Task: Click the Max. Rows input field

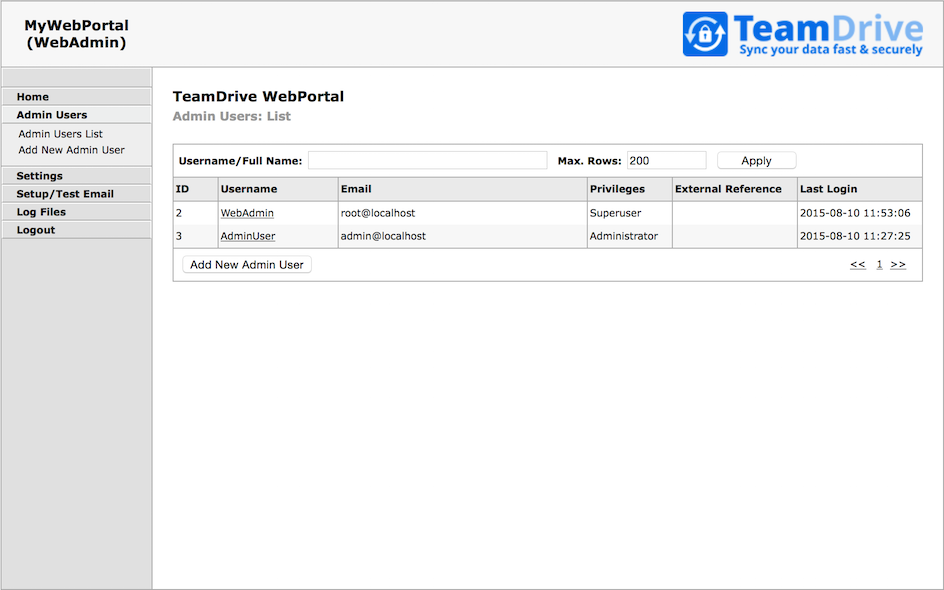Action: (666, 161)
